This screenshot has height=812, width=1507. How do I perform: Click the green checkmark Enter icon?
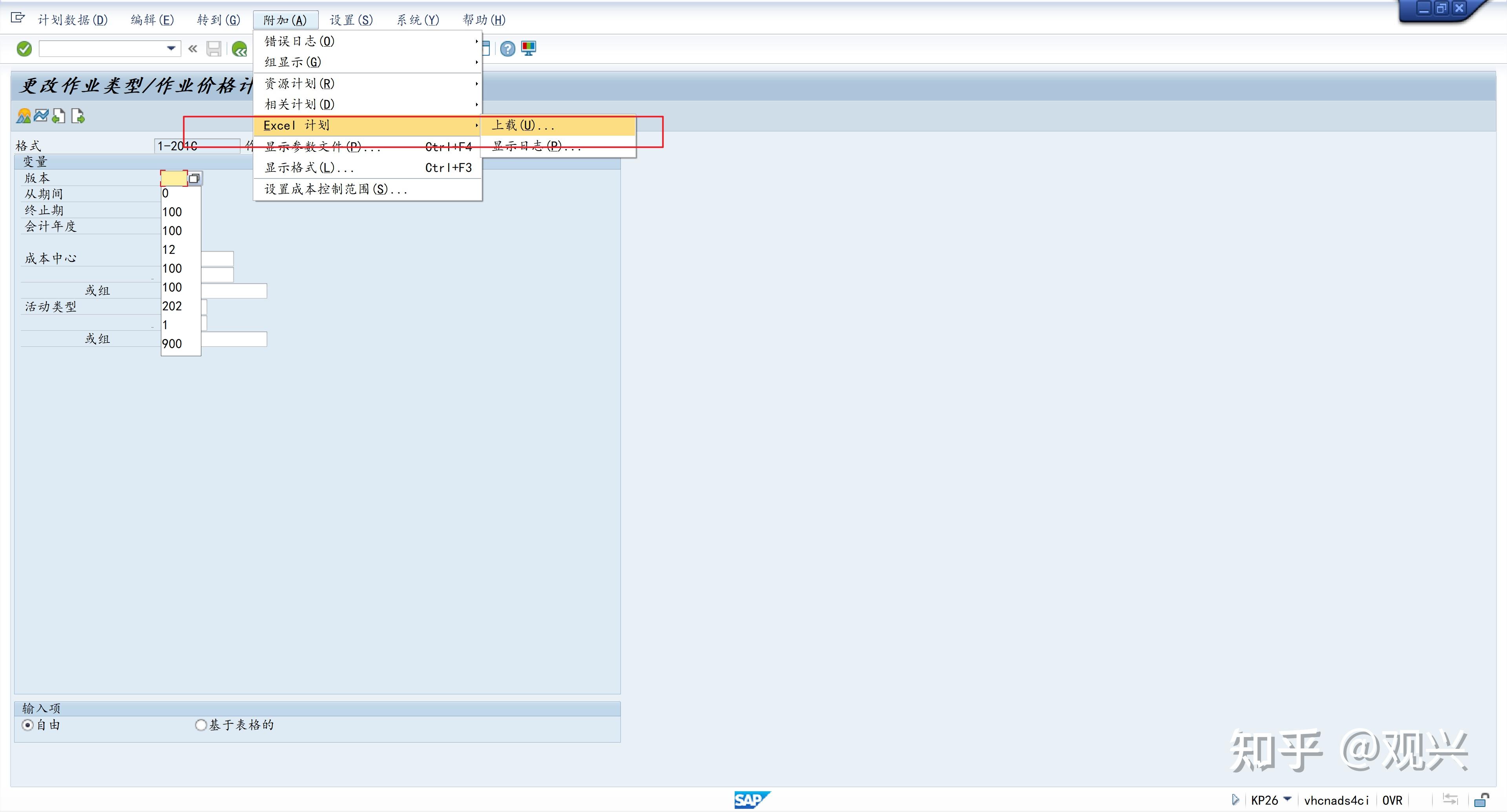click(24, 49)
